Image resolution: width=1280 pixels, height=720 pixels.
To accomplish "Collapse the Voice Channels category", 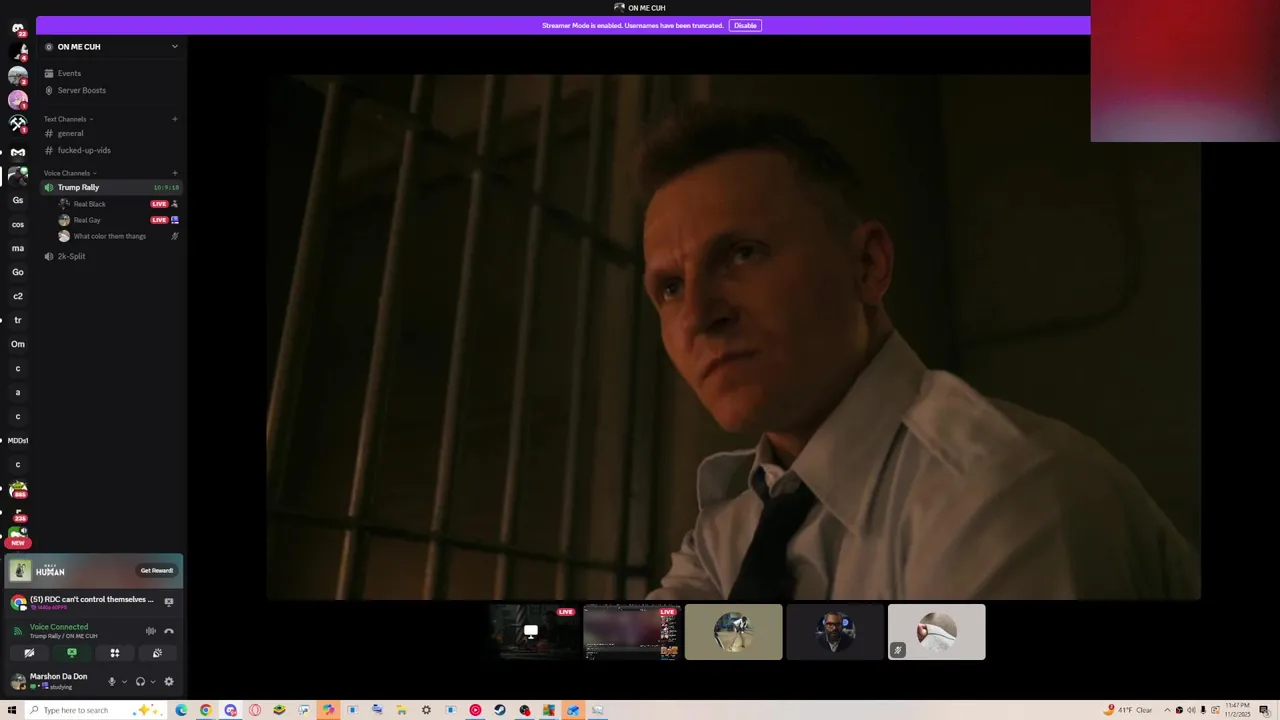I will (69, 173).
